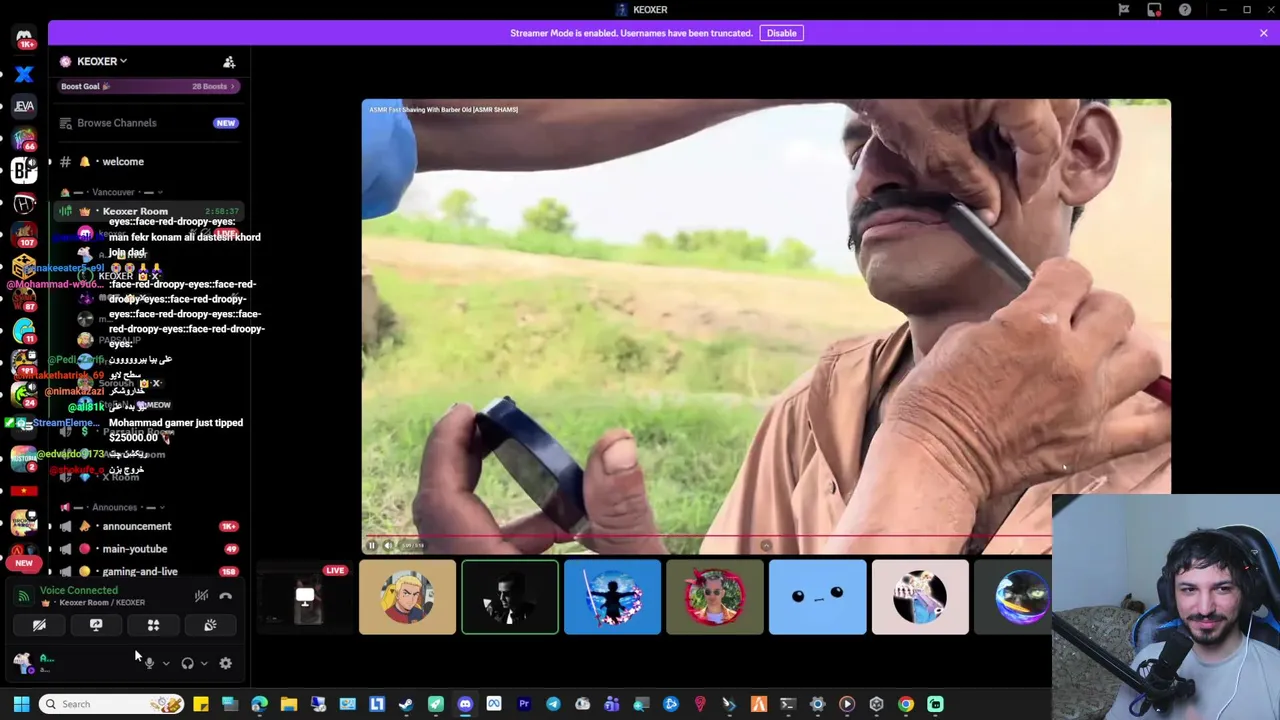This screenshot has width=1280, height=720.
Task: Open the activities launcher icon
Action: click(x=153, y=625)
